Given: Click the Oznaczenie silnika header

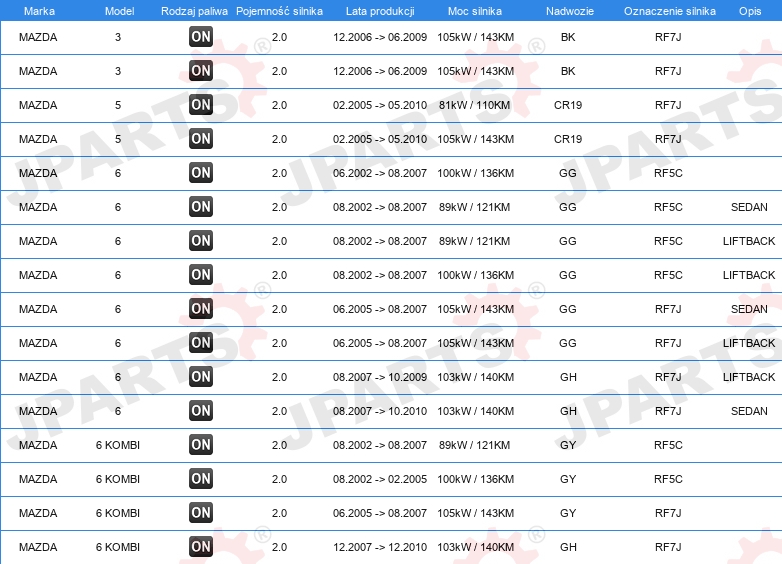Looking at the screenshot, I should [670, 11].
